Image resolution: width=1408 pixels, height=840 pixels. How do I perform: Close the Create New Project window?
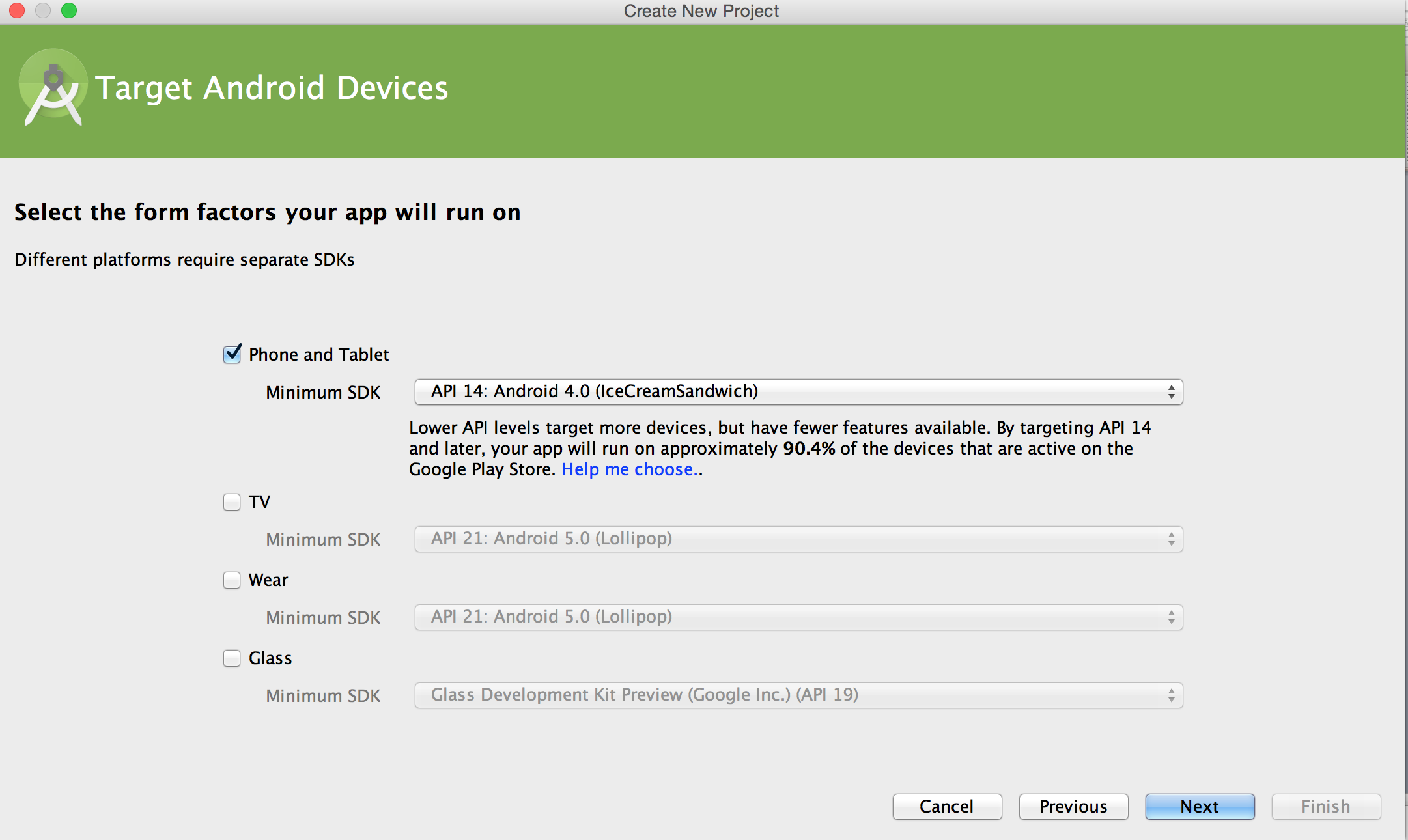point(17,10)
